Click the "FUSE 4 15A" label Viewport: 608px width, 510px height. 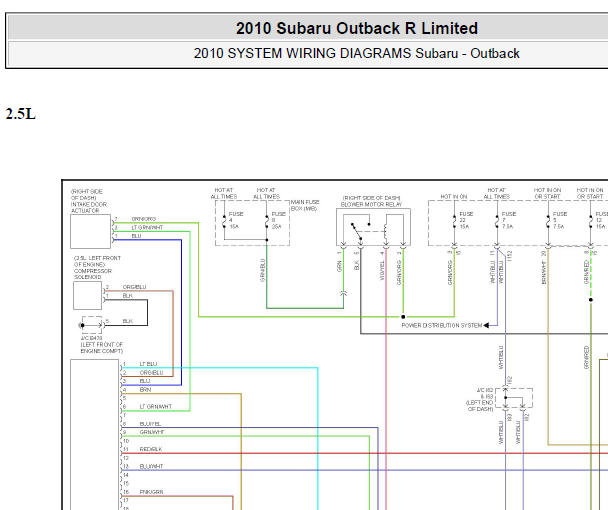[235, 220]
